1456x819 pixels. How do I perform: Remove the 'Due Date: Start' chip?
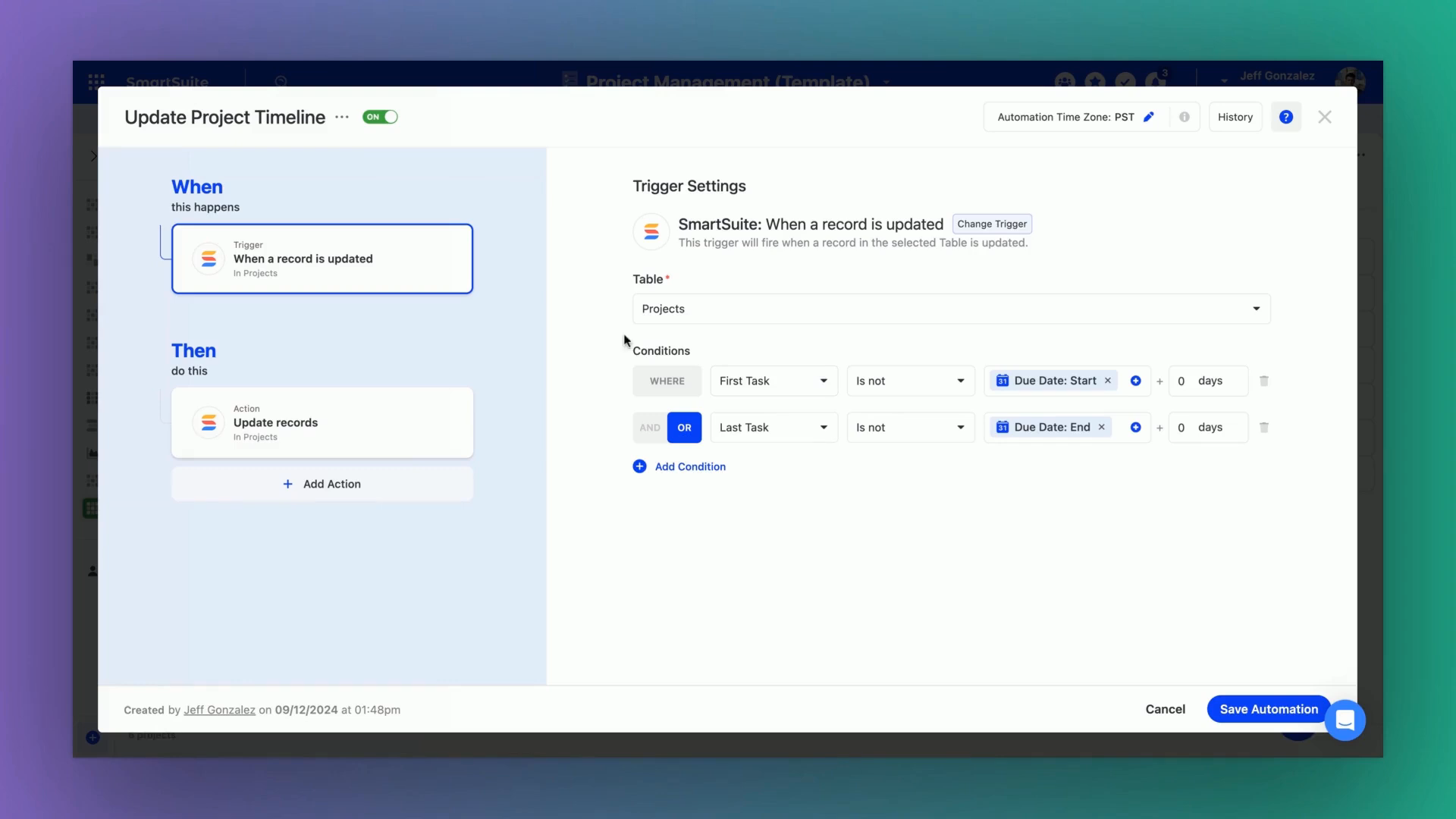tap(1108, 381)
